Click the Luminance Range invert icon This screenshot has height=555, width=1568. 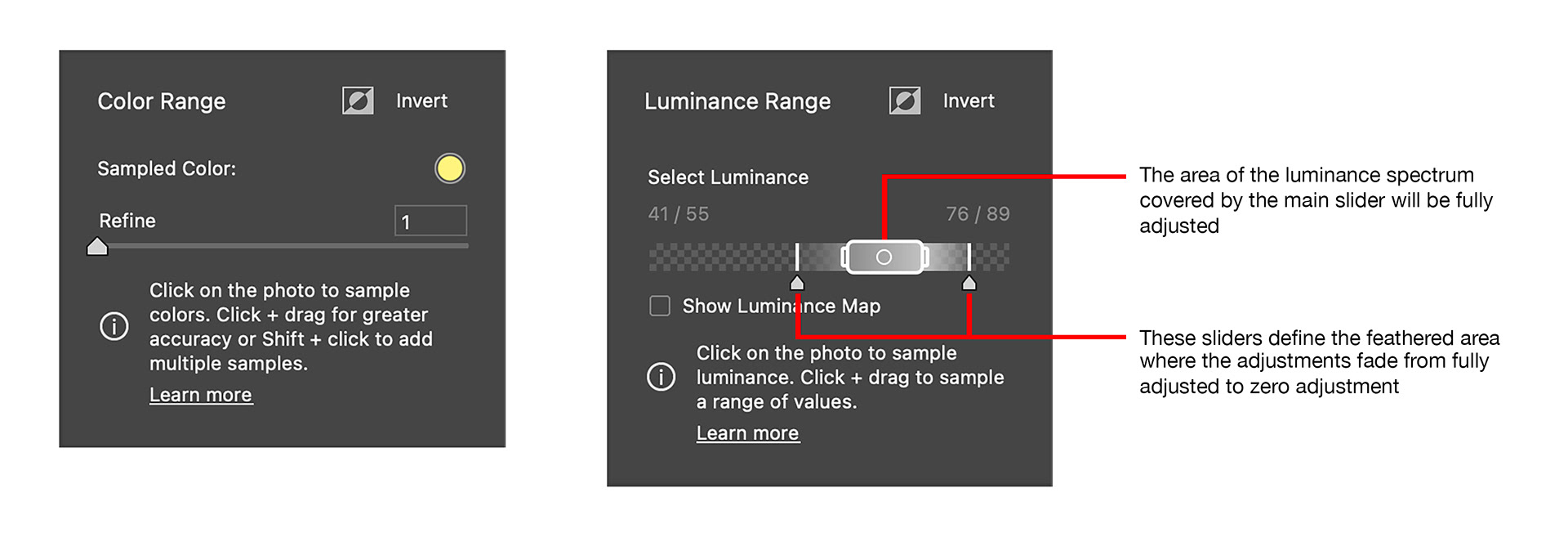pyautogui.click(x=905, y=101)
